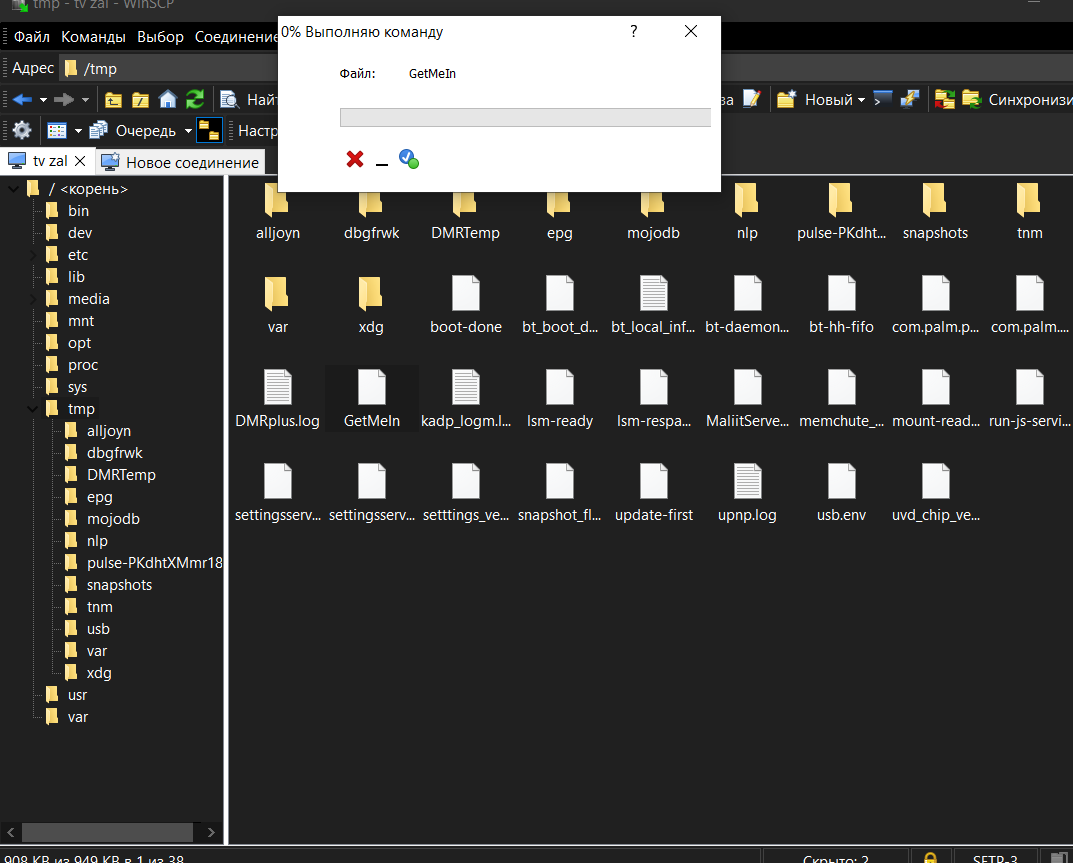The height and width of the screenshot is (863, 1073).
Task: Select the xdg folder in file panel
Action: (371, 305)
